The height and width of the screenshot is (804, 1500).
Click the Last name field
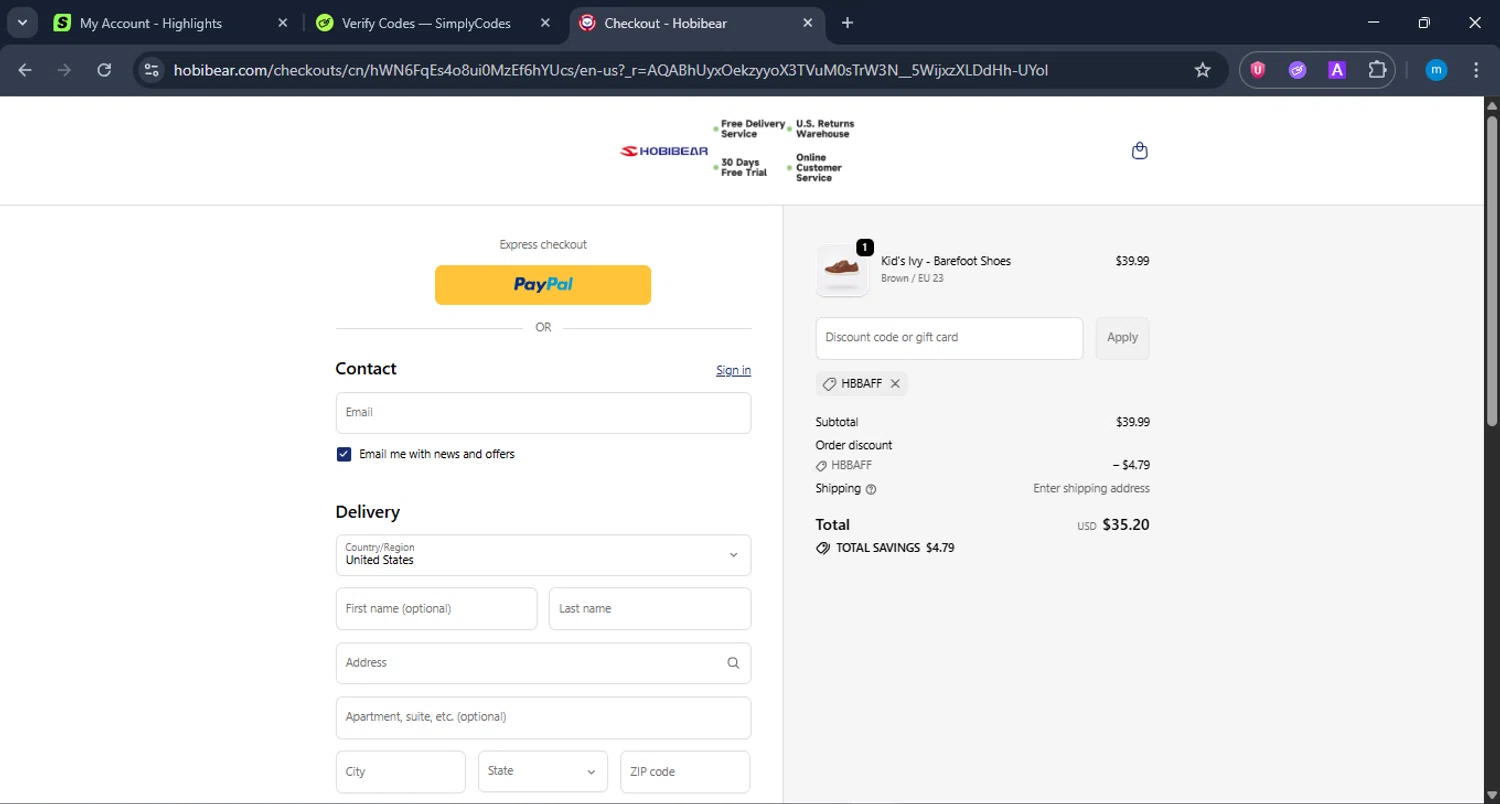[650, 609]
